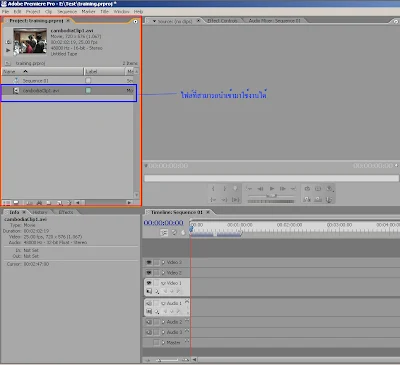
Task: Open the File menu
Action: [6, 11]
